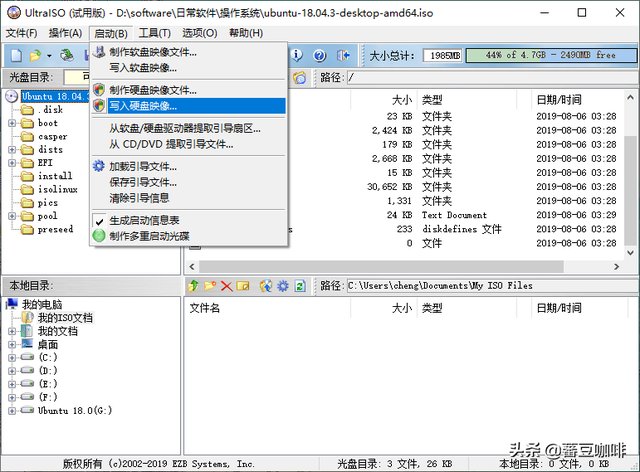Expand the 桌面 tree node

click(12, 345)
